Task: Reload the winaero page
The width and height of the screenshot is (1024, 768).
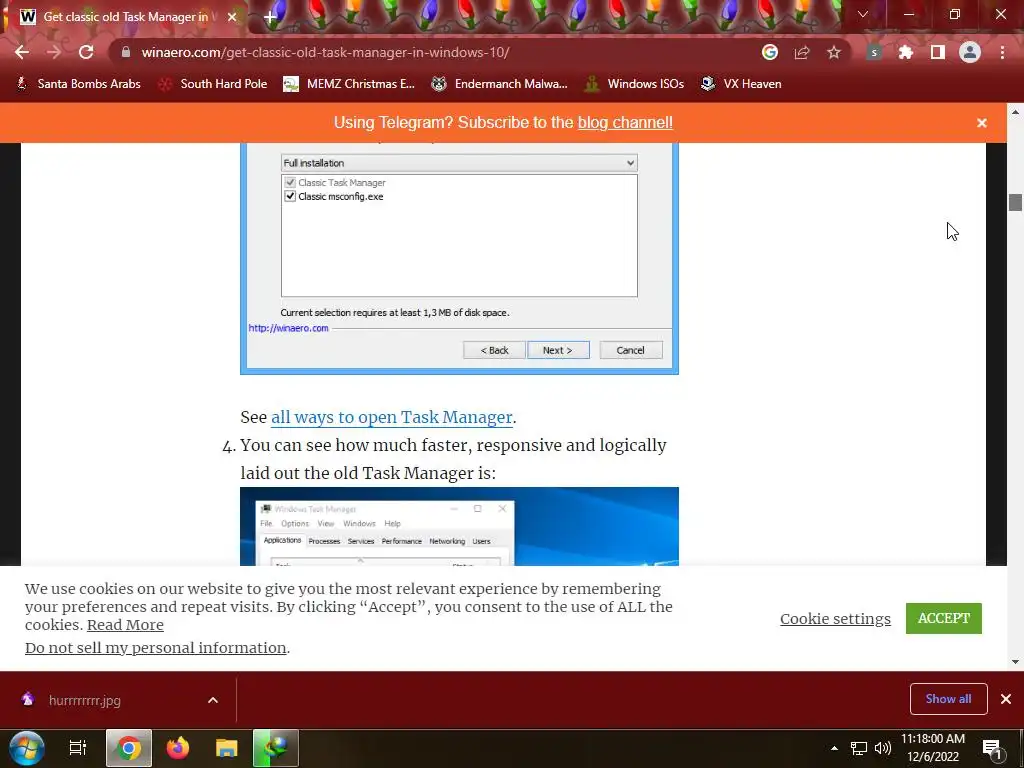Action: [x=86, y=52]
